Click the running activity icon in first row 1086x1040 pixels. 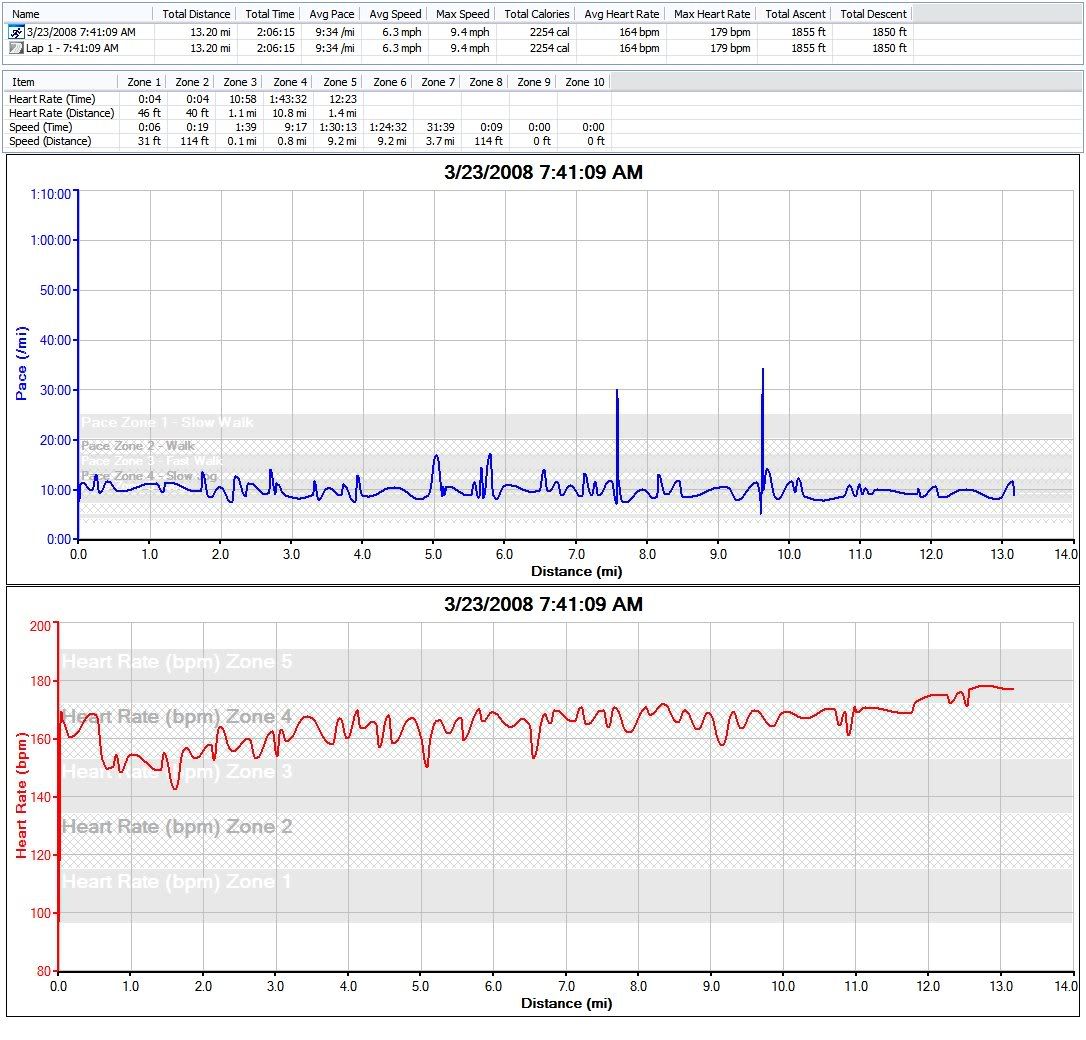pos(16,32)
